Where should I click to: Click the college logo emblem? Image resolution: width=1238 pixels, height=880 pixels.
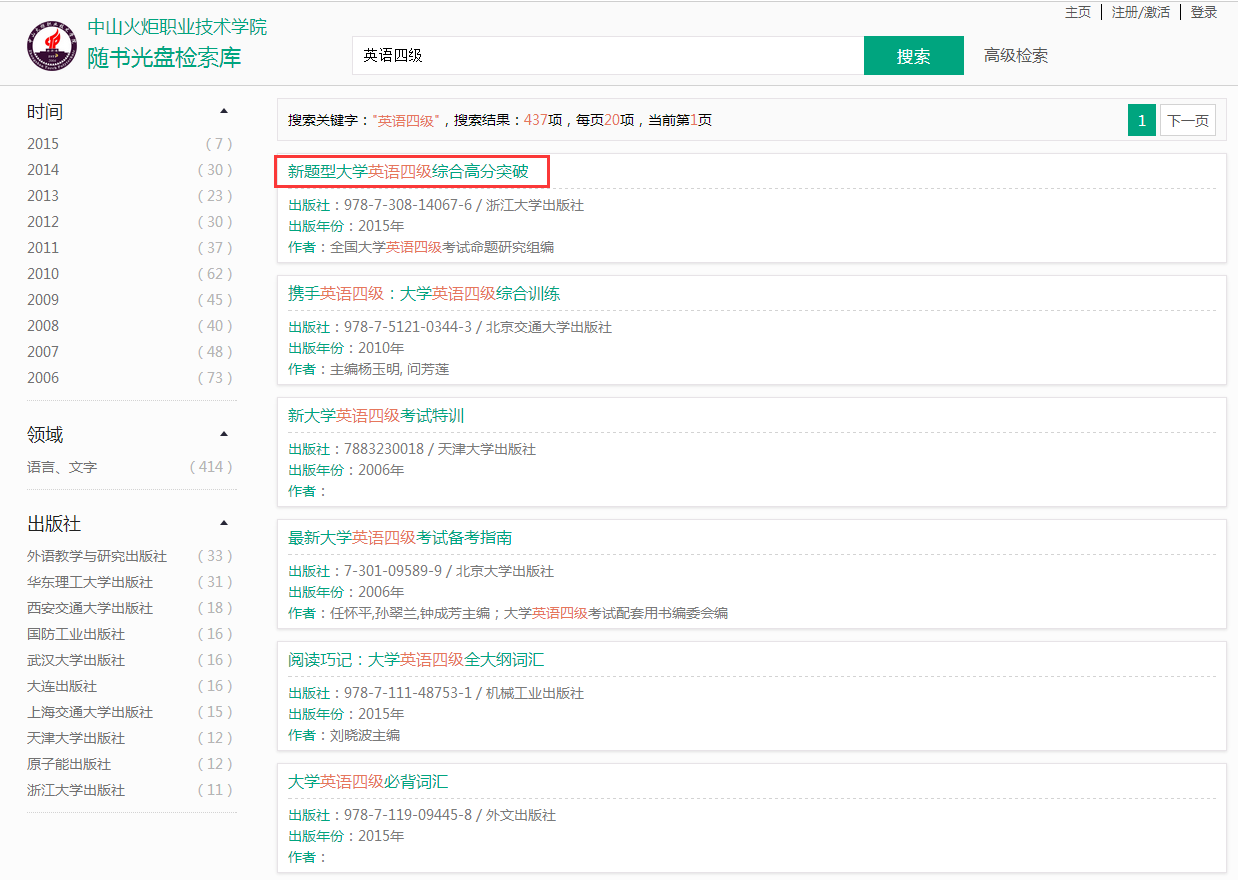[x=52, y=46]
